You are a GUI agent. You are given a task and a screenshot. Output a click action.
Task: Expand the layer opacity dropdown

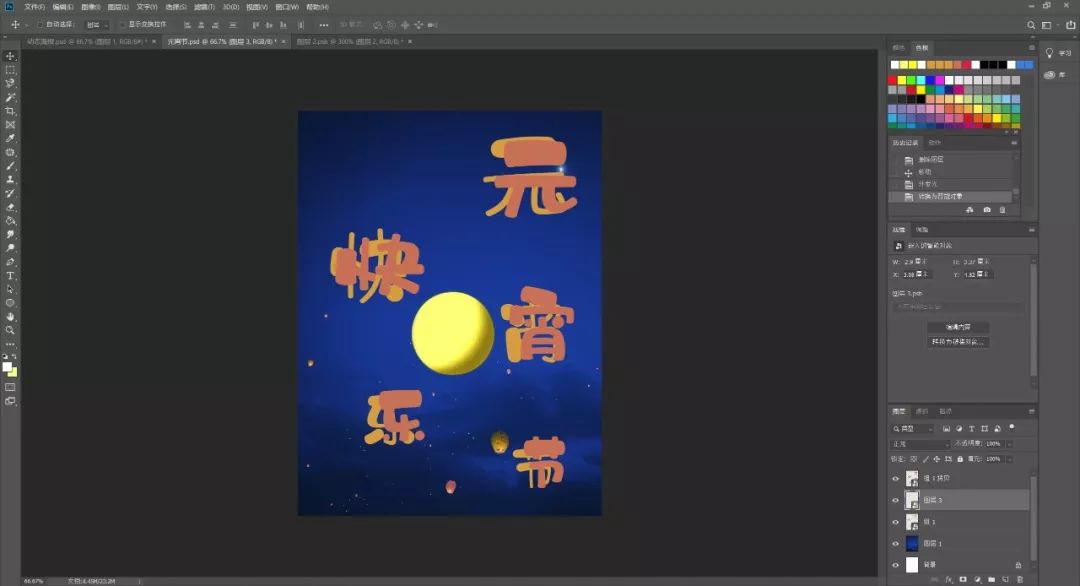tap(1009, 444)
